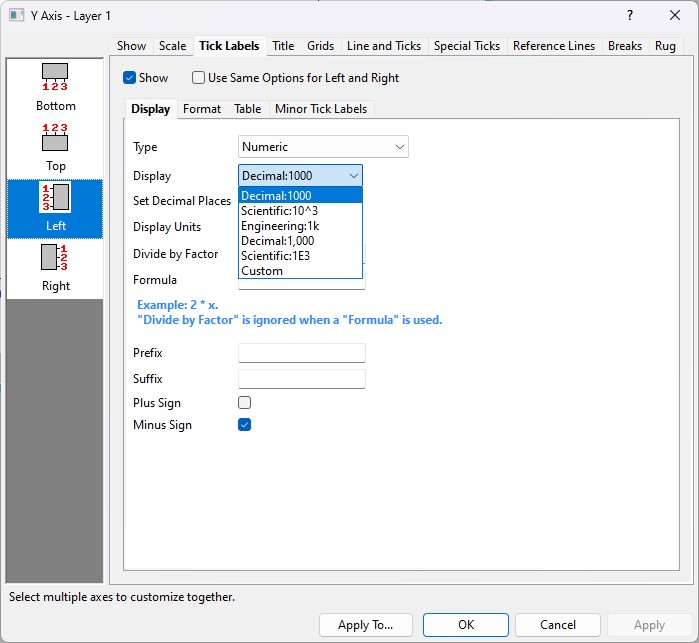Click the Prefix input field
The image size is (699, 643).
(x=302, y=353)
